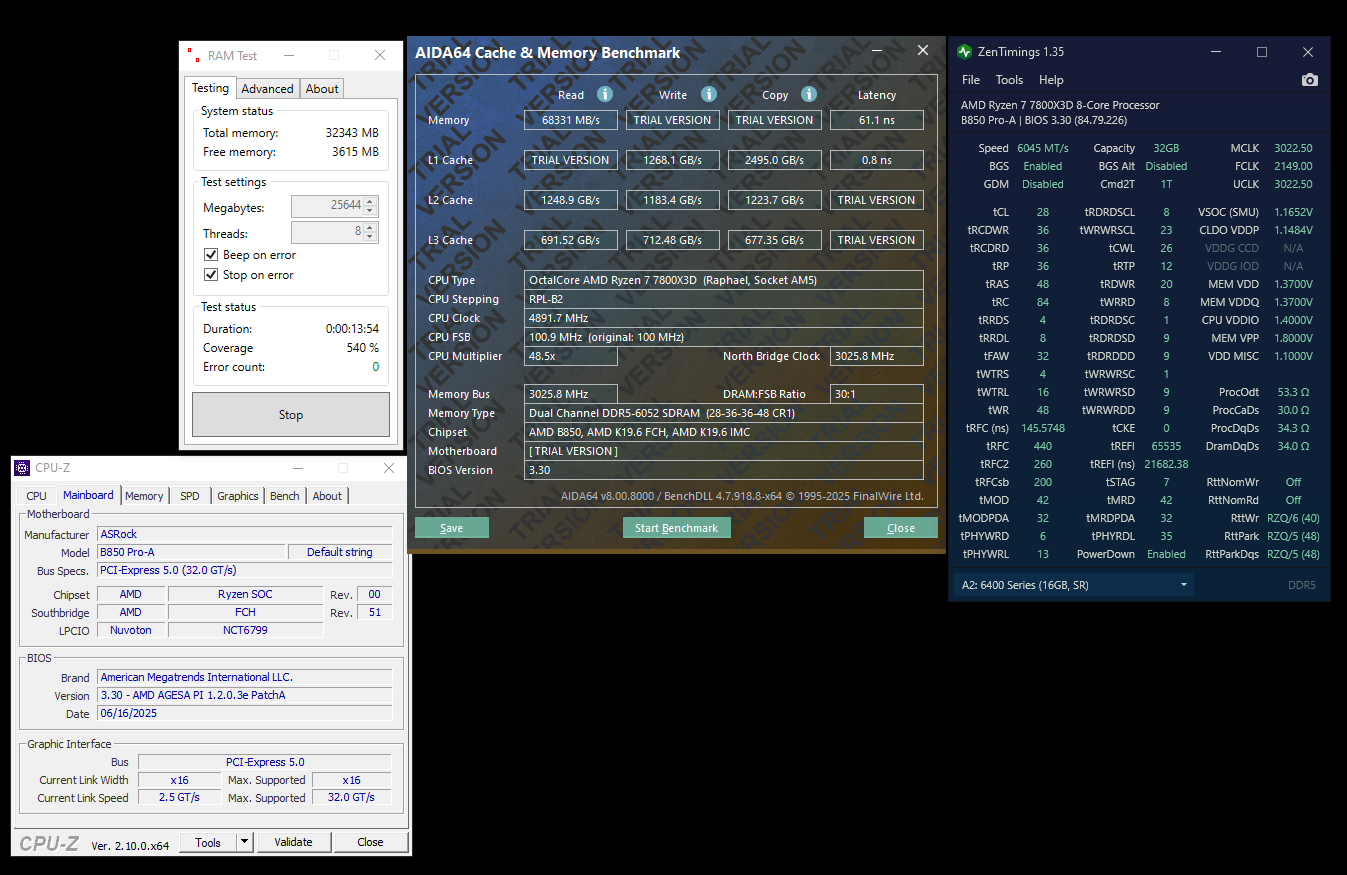
Task: Open the Help menu in ZenTimings
Action: point(1051,80)
